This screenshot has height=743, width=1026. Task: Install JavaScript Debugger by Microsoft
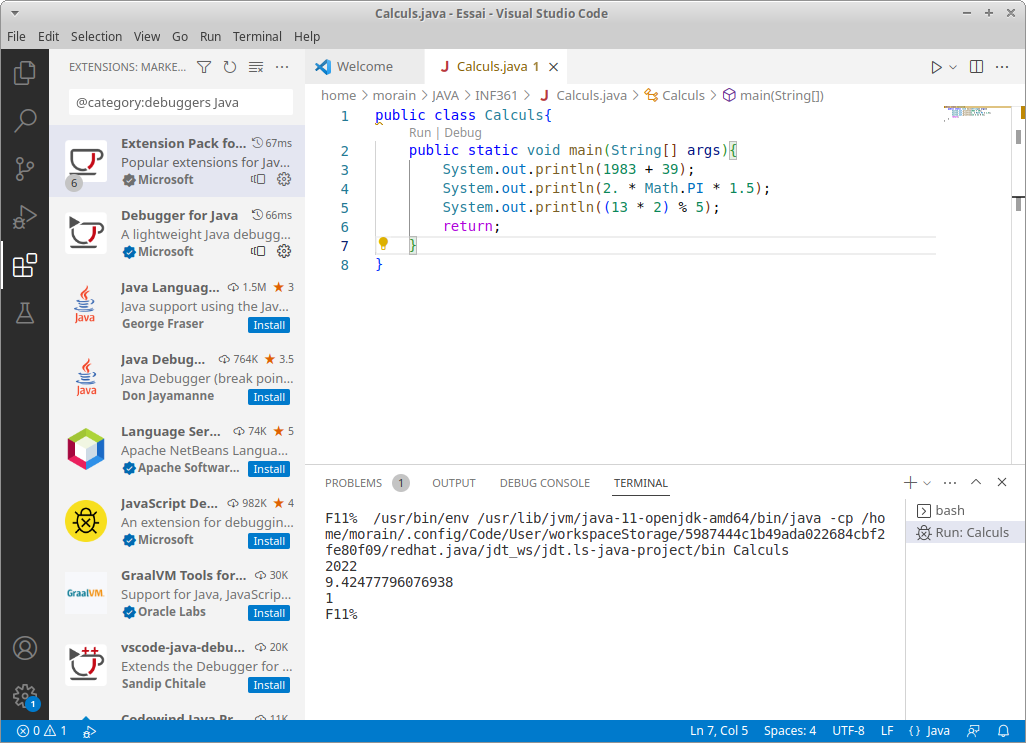pyautogui.click(x=269, y=541)
